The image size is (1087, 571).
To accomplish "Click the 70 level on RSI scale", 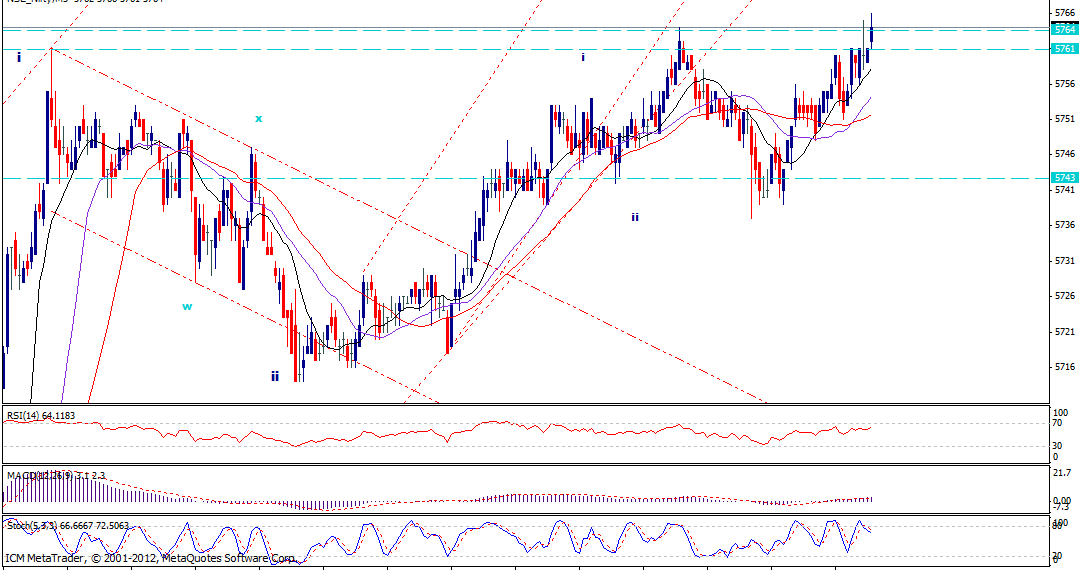I will point(1058,423).
